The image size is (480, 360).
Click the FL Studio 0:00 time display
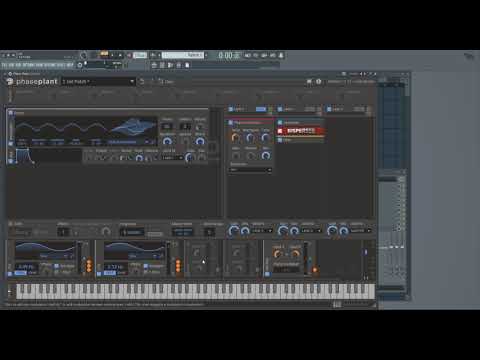click(x=229, y=55)
